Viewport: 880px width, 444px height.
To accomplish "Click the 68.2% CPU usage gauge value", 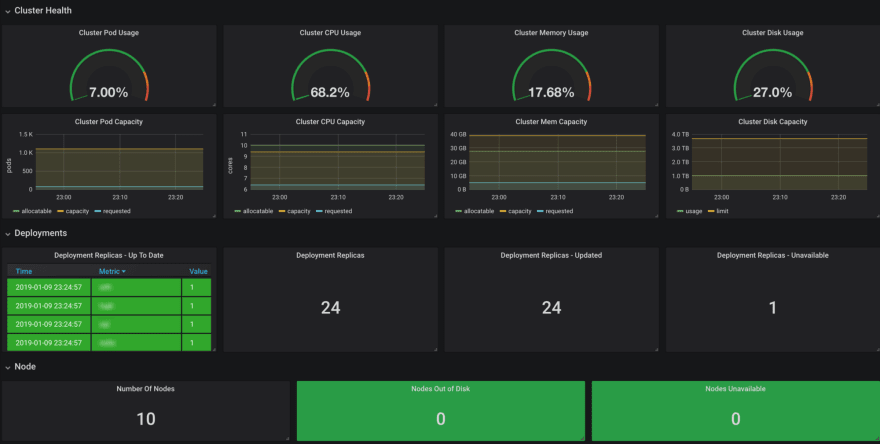I will 330,93.
